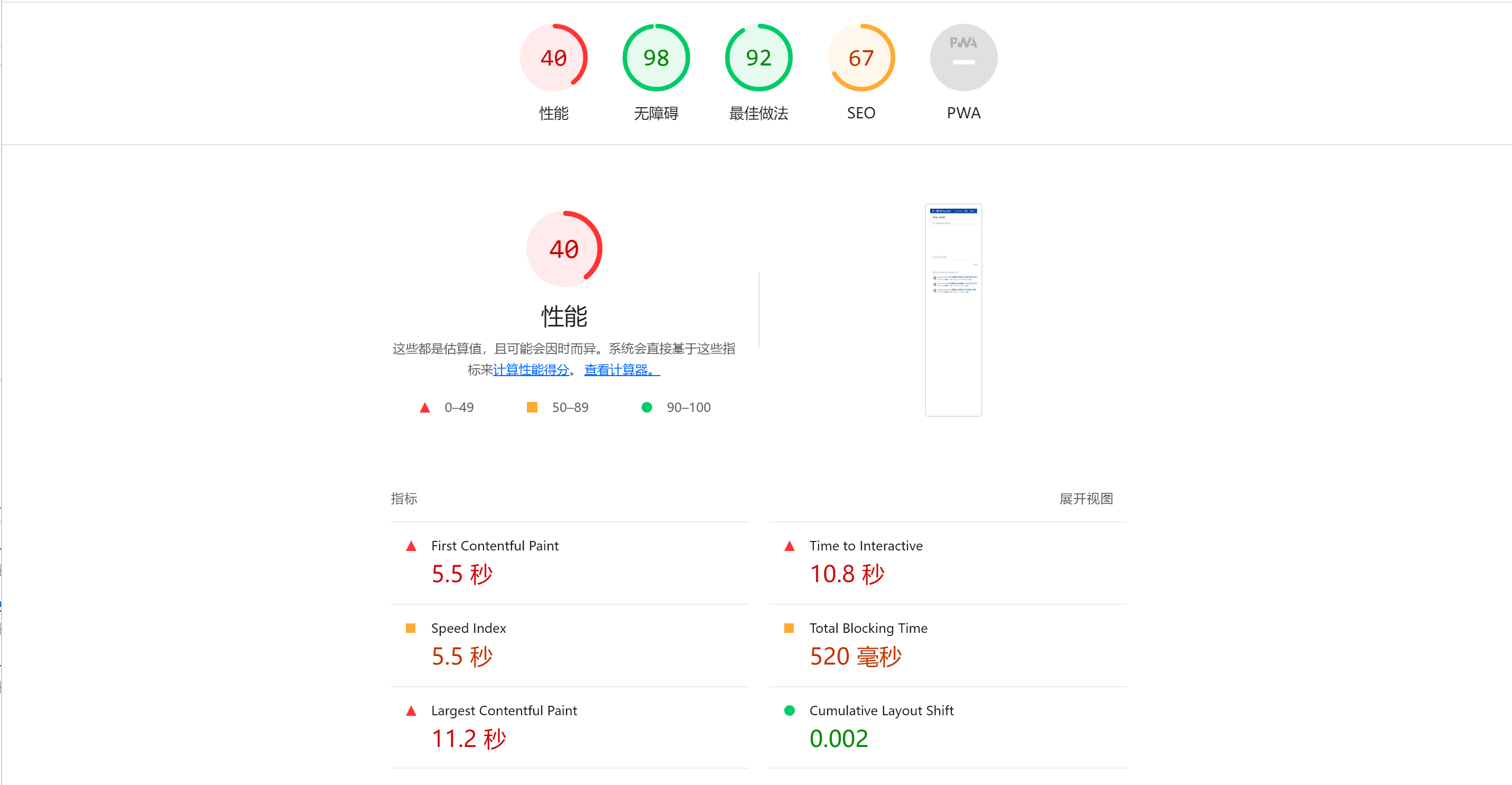
Task: Switch to the 指标 metrics section header
Action: pyautogui.click(x=404, y=499)
